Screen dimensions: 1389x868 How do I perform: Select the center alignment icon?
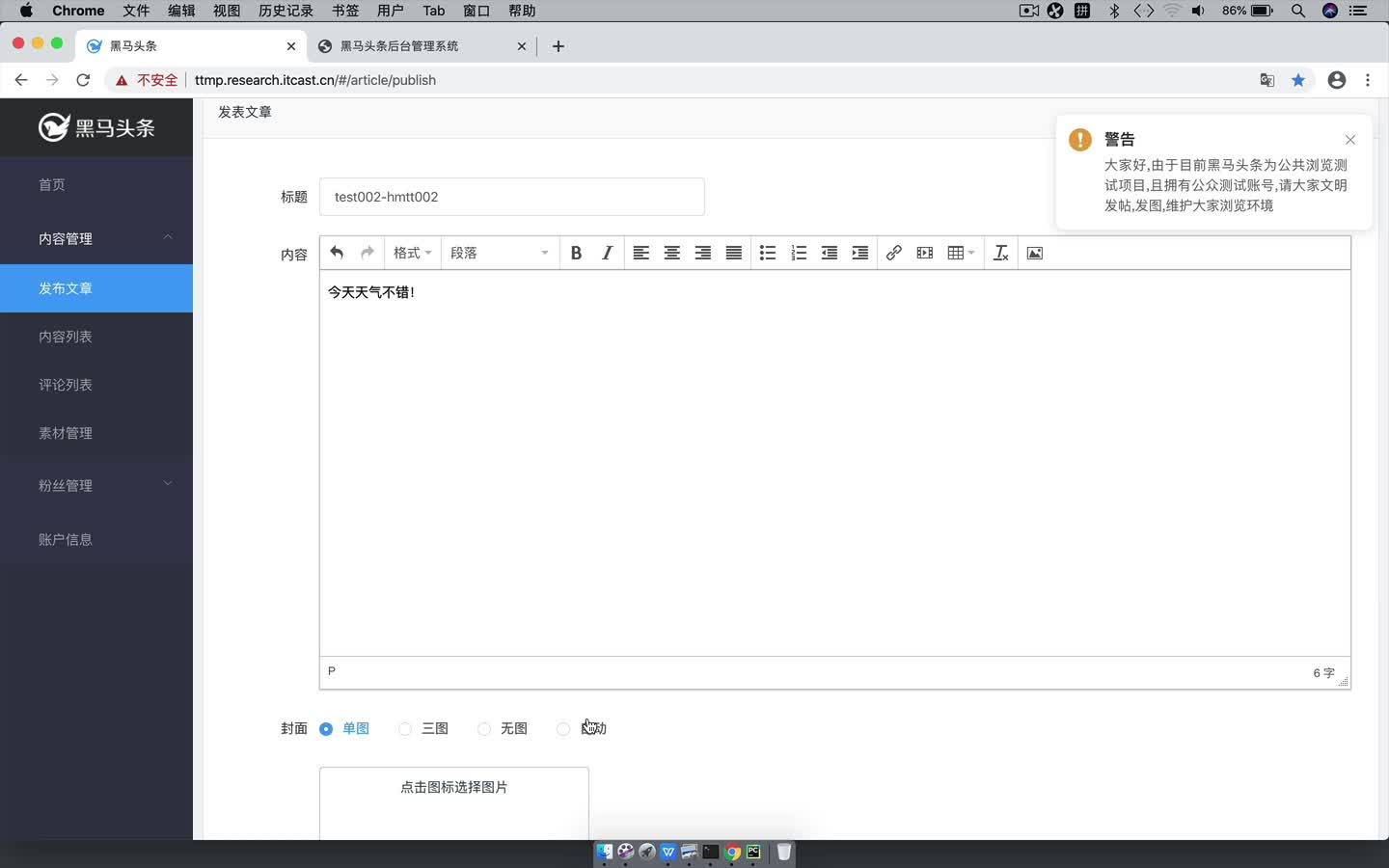pyautogui.click(x=671, y=253)
